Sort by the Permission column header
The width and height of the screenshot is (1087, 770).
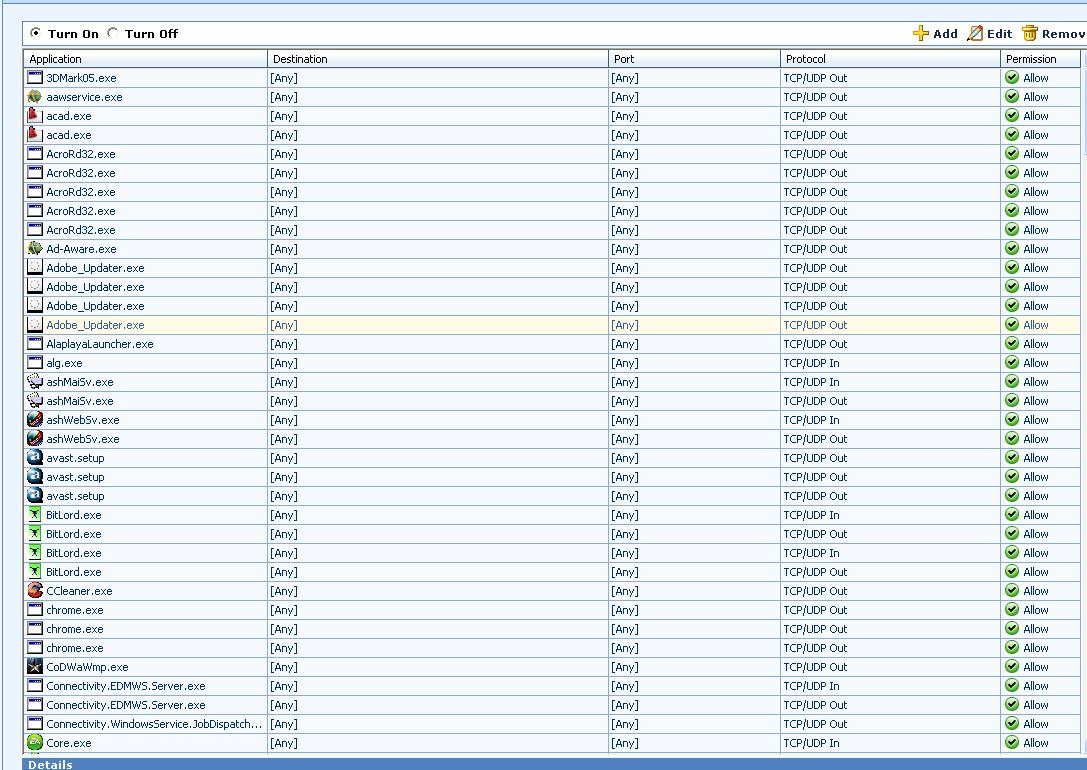pyautogui.click(x=1041, y=59)
